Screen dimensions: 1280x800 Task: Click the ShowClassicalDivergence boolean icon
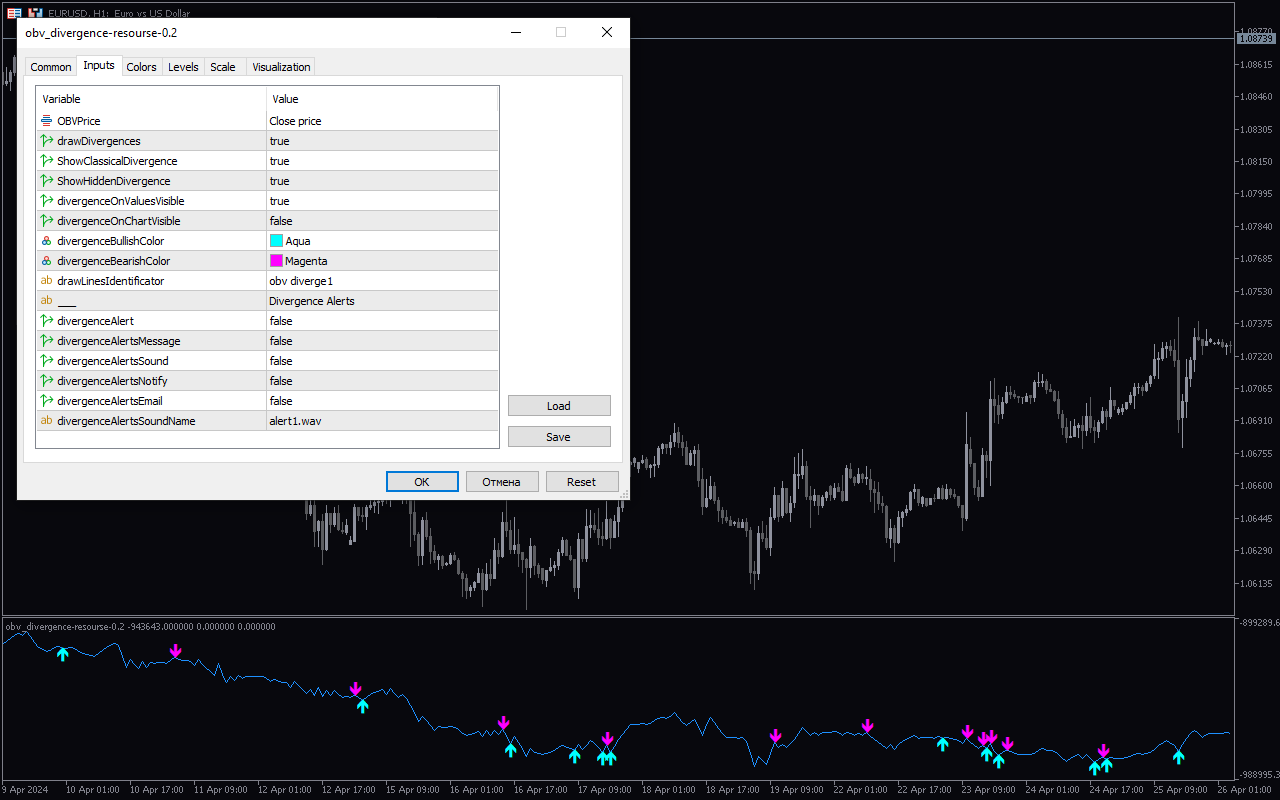(x=46, y=161)
